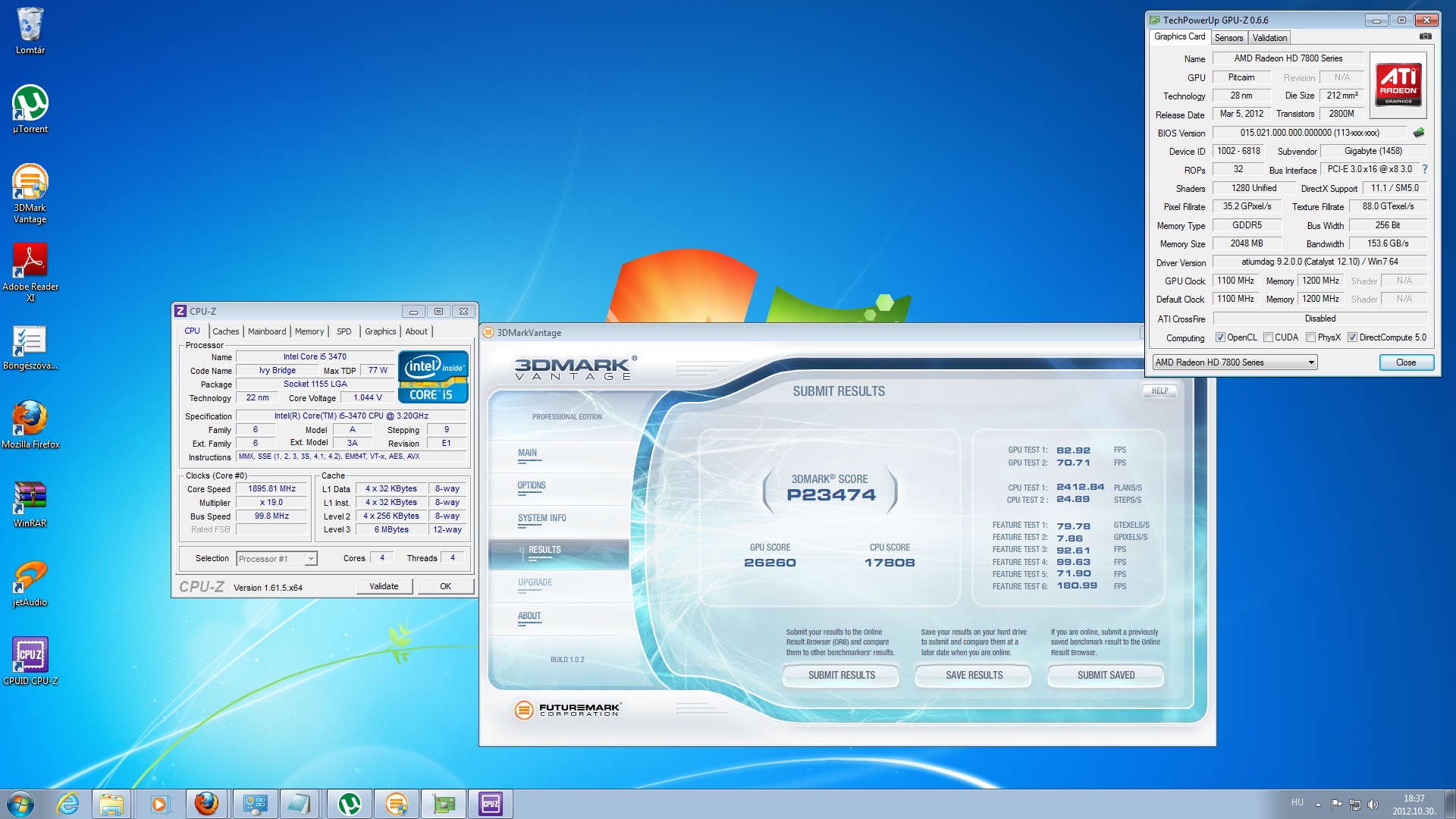Image resolution: width=1456 pixels, height=819 pixels.
Task: Switch to the Caches tab in CPU-Z
Action: (225, 331)
